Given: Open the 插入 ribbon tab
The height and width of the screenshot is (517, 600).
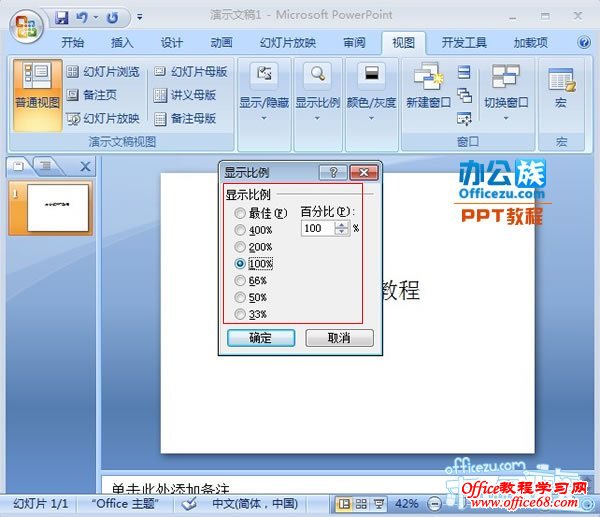Looking at the screenshot, I should coord(122,42).
